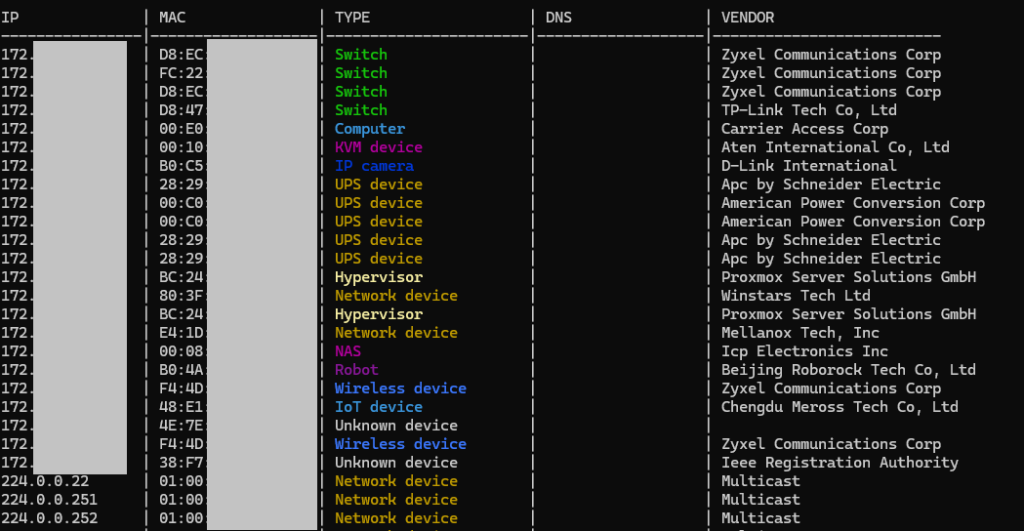Screen dimensions: 1024x531
Task: Click vendor "Mellanox Tech, Inc"
Action: pos(800,332)
